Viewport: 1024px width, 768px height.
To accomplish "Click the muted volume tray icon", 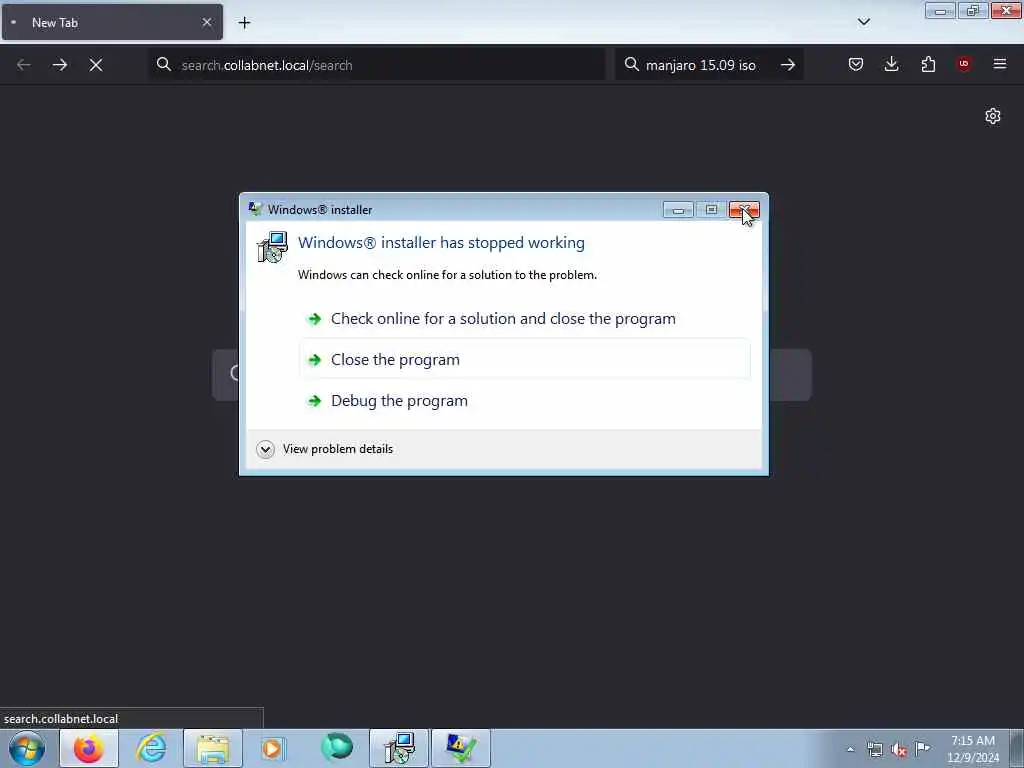I will coord(899,750).
